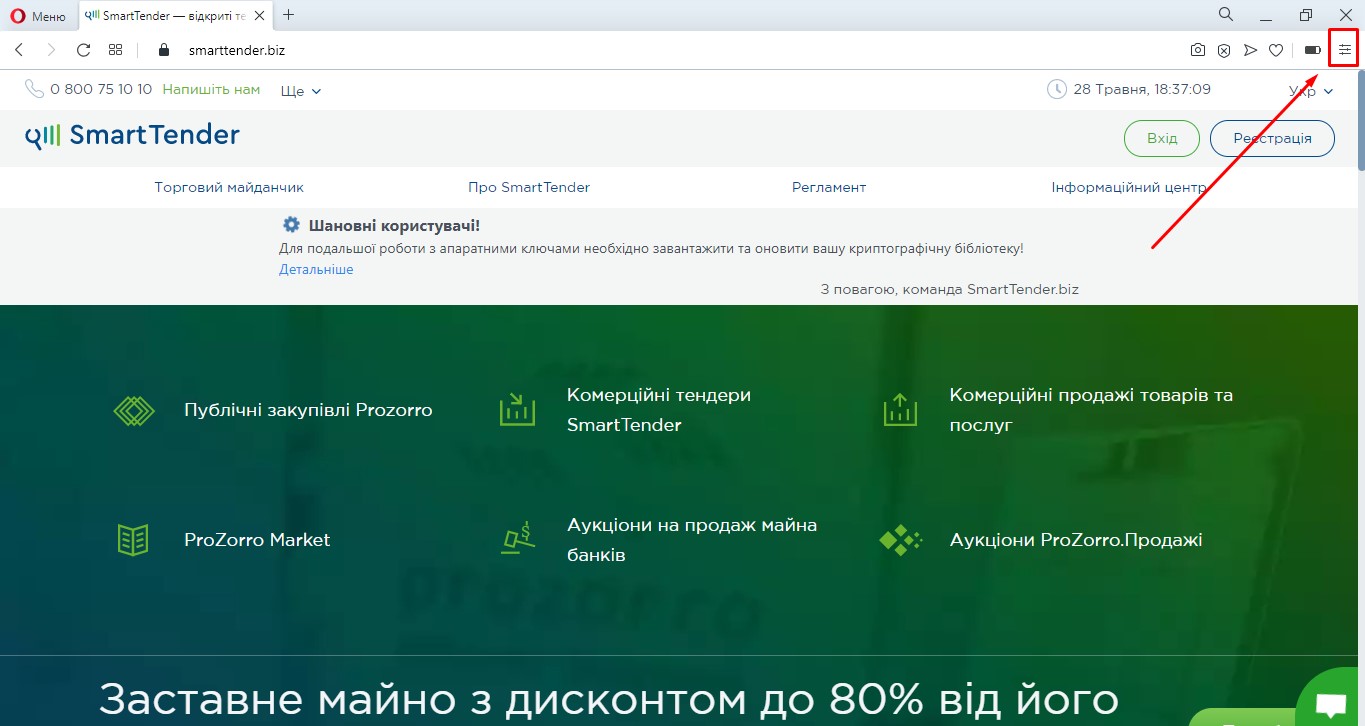1365x726 pixels.
Task: Open "Публічні закупівлі Prozorro" section
Action: click(308, 410)
